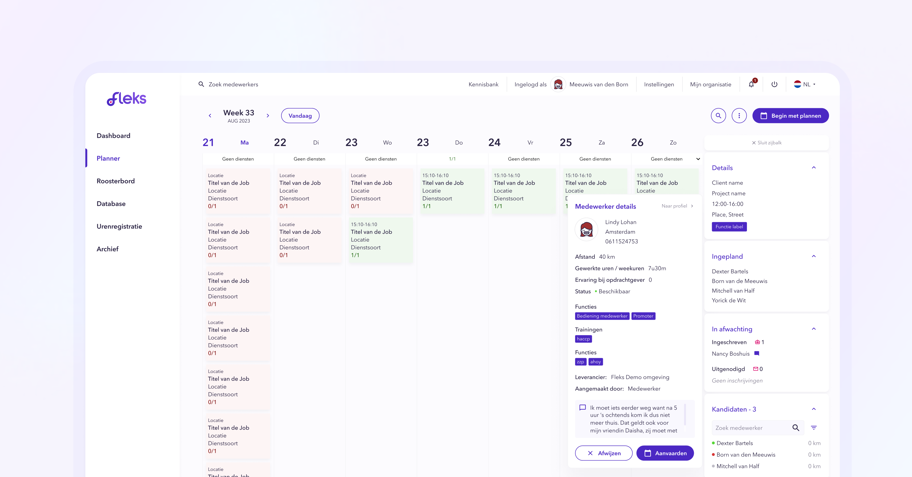Click the Ingeschreven count icon
Viewport: 912px width, 477px height.
pyautogui.click(x=757, y=342)
